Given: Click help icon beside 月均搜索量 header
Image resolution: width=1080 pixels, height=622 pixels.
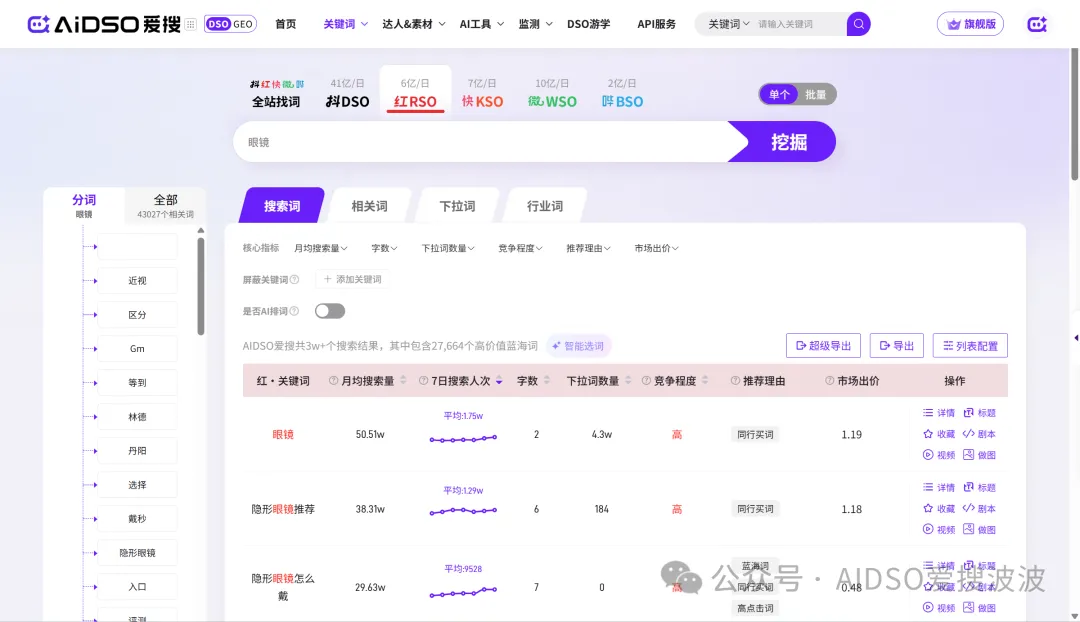Looking at the screenshot, I should 333,381.
